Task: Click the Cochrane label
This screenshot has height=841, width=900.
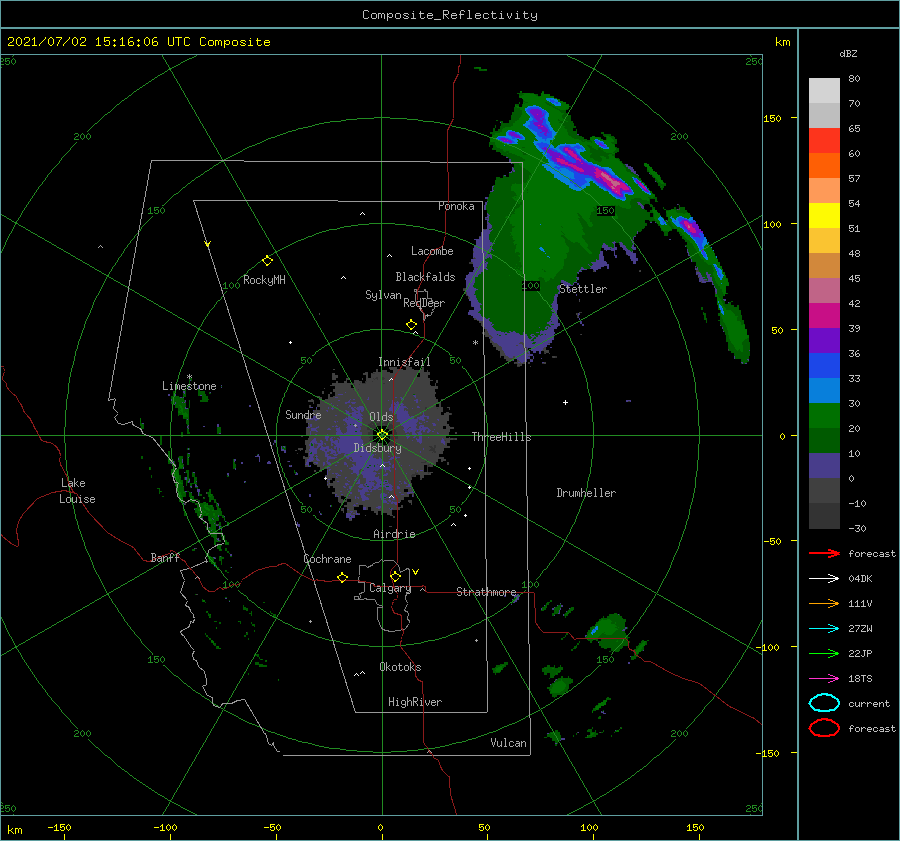Action: point(327,559)
